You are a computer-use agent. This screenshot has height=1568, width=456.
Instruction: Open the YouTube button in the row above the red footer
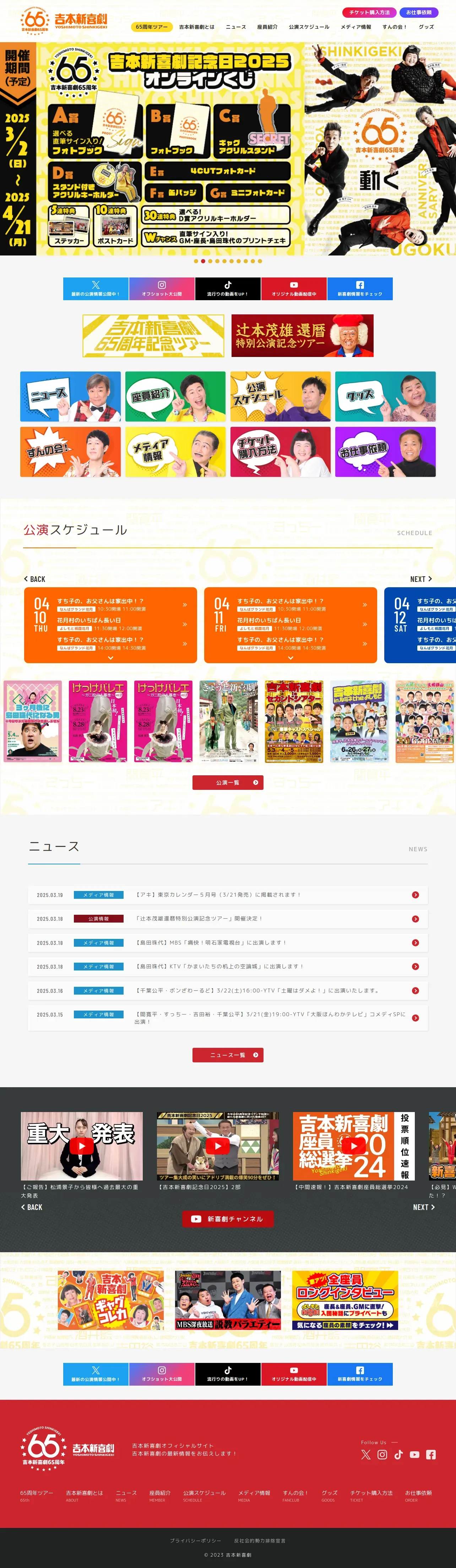(x=294, y=1374)
